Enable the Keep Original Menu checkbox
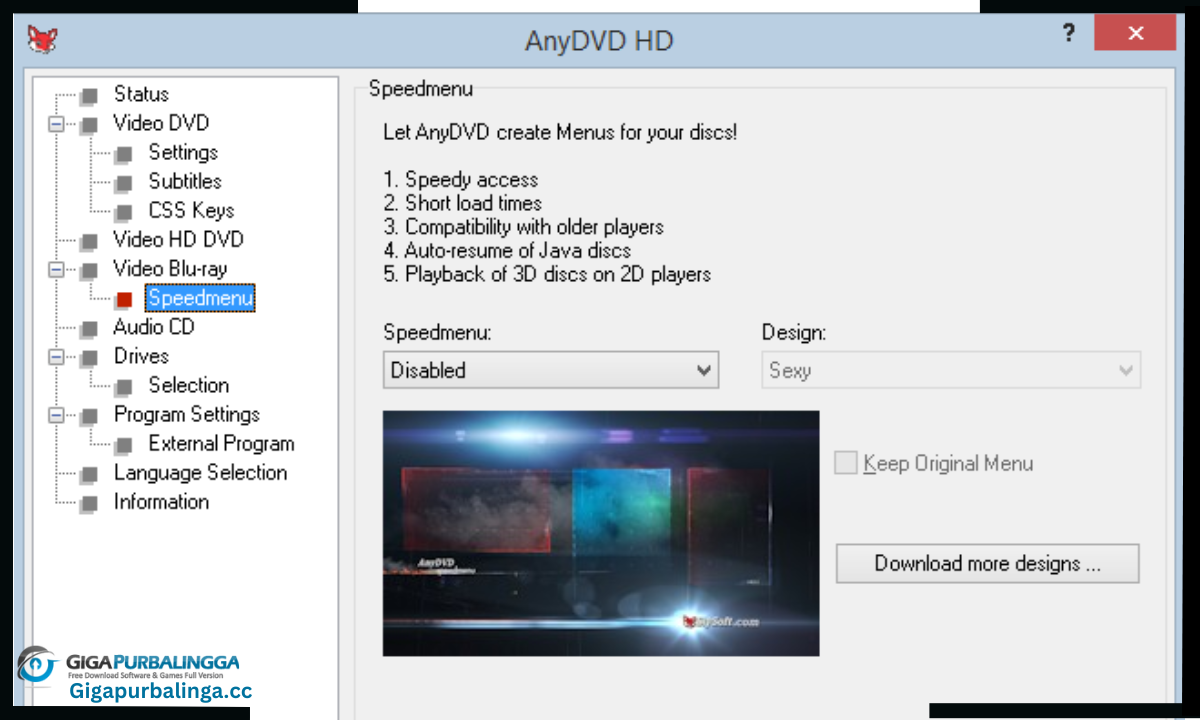The width and height of the screenshot is (1200, 720). 846,463
